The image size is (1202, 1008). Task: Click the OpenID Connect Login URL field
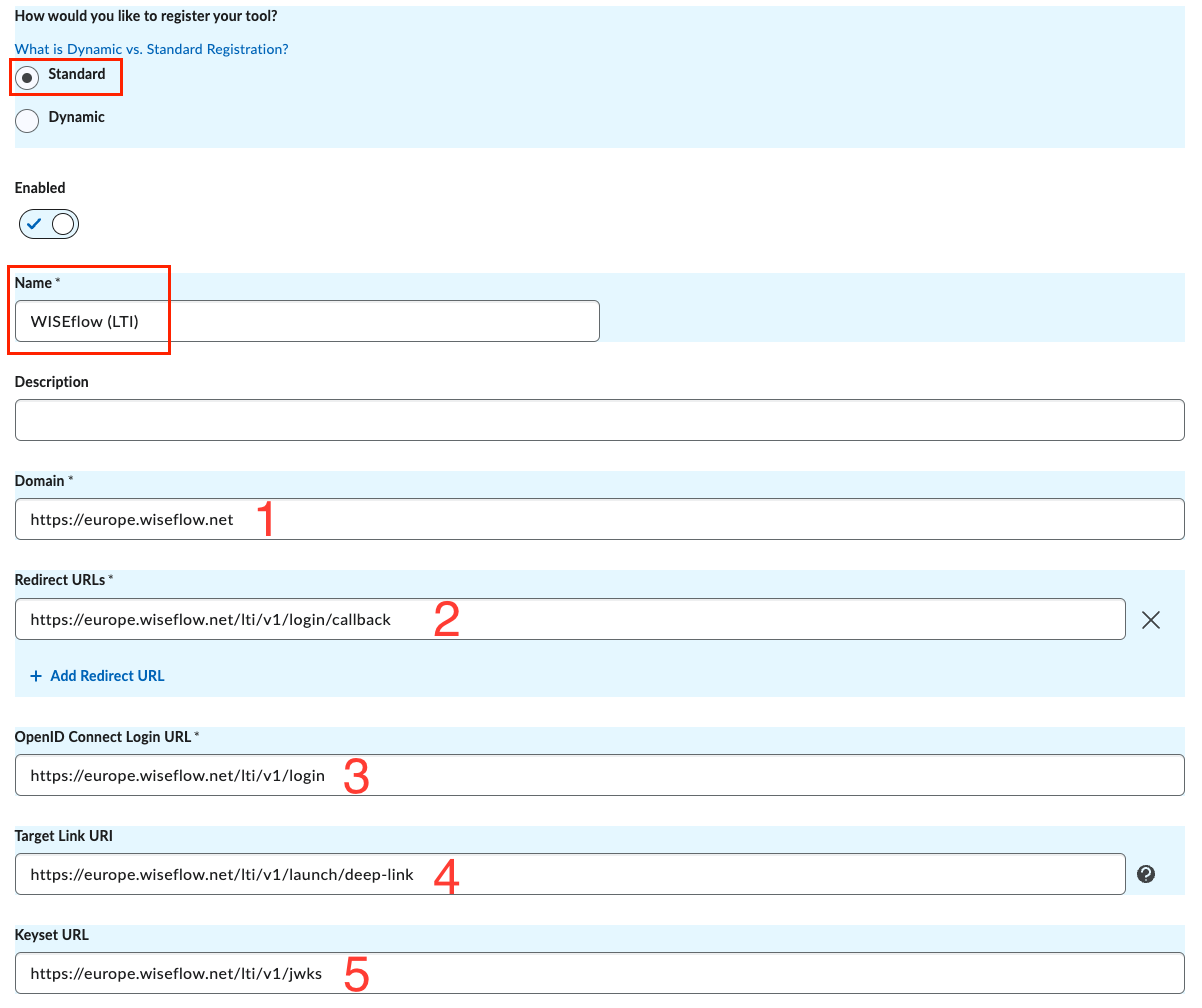click(x=600, y=775)
